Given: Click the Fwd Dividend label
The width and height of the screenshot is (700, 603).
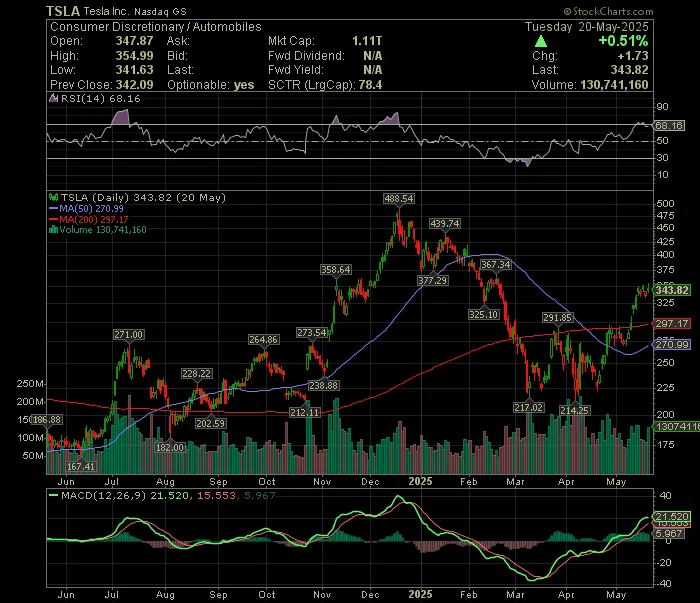Looking at the screenshot, I should [x=306, y=56].
